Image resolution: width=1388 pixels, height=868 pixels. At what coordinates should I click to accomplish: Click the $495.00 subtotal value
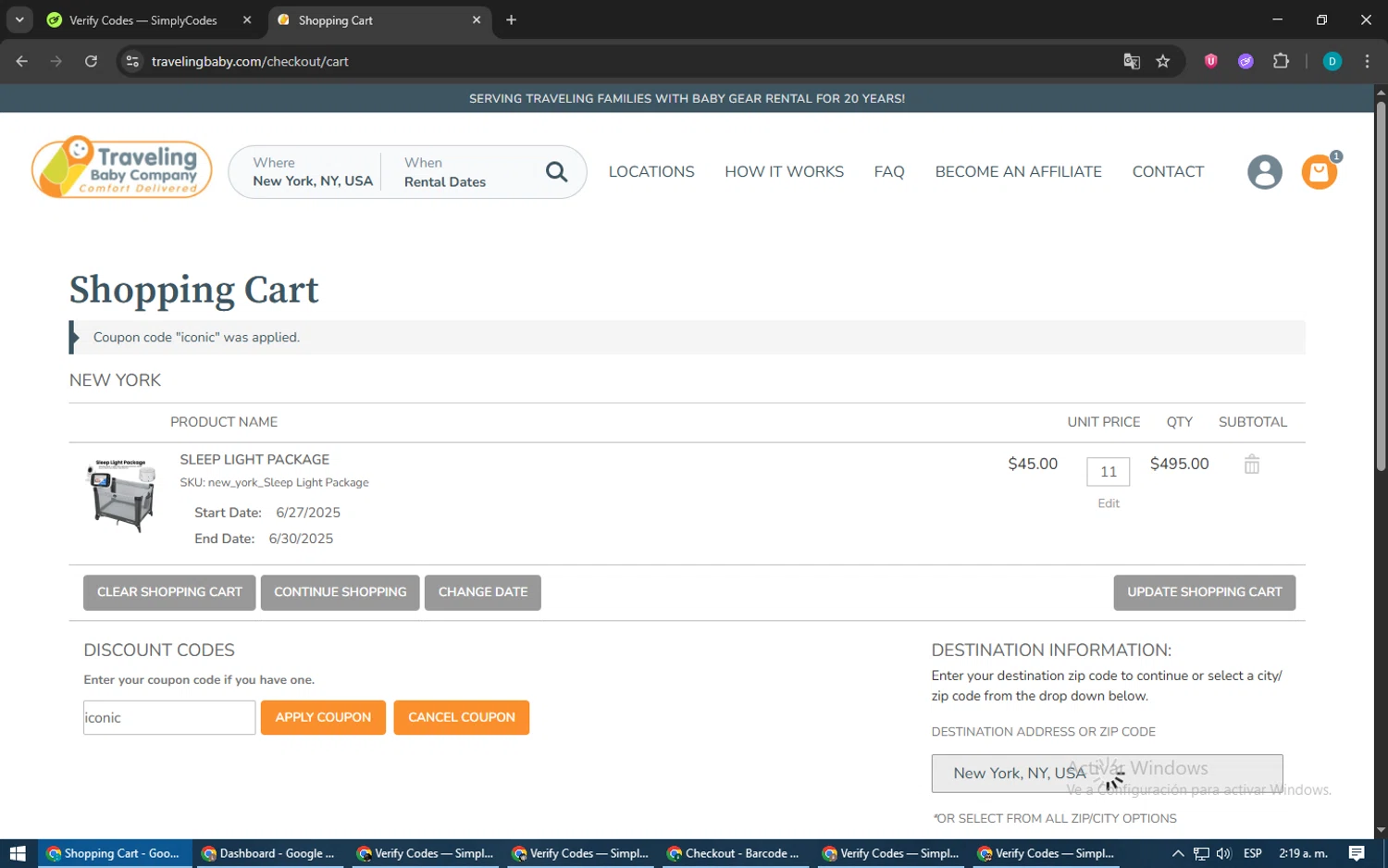point(1179,464)
